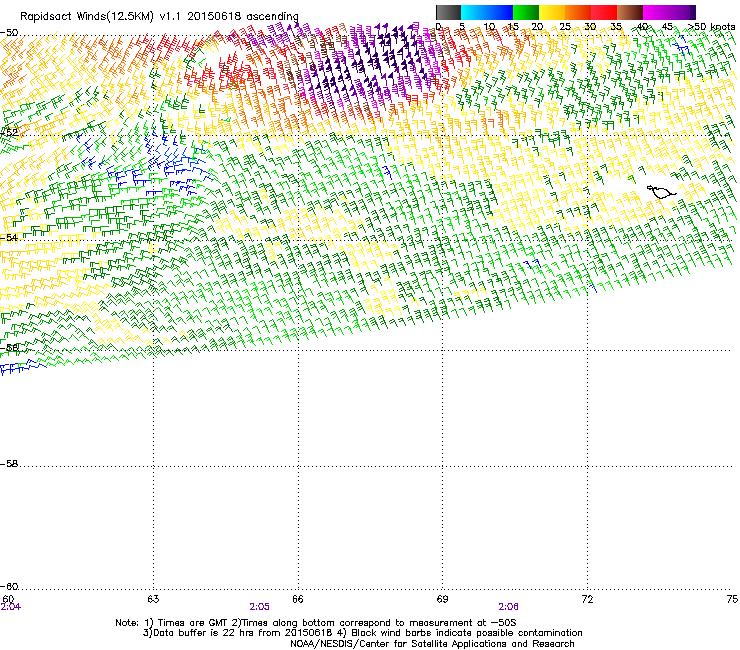Screen dimensions: 740x650
Task: Pick the blue 5-15 knots legend segment
Action: pyautogui.click(x=487, y=12)
